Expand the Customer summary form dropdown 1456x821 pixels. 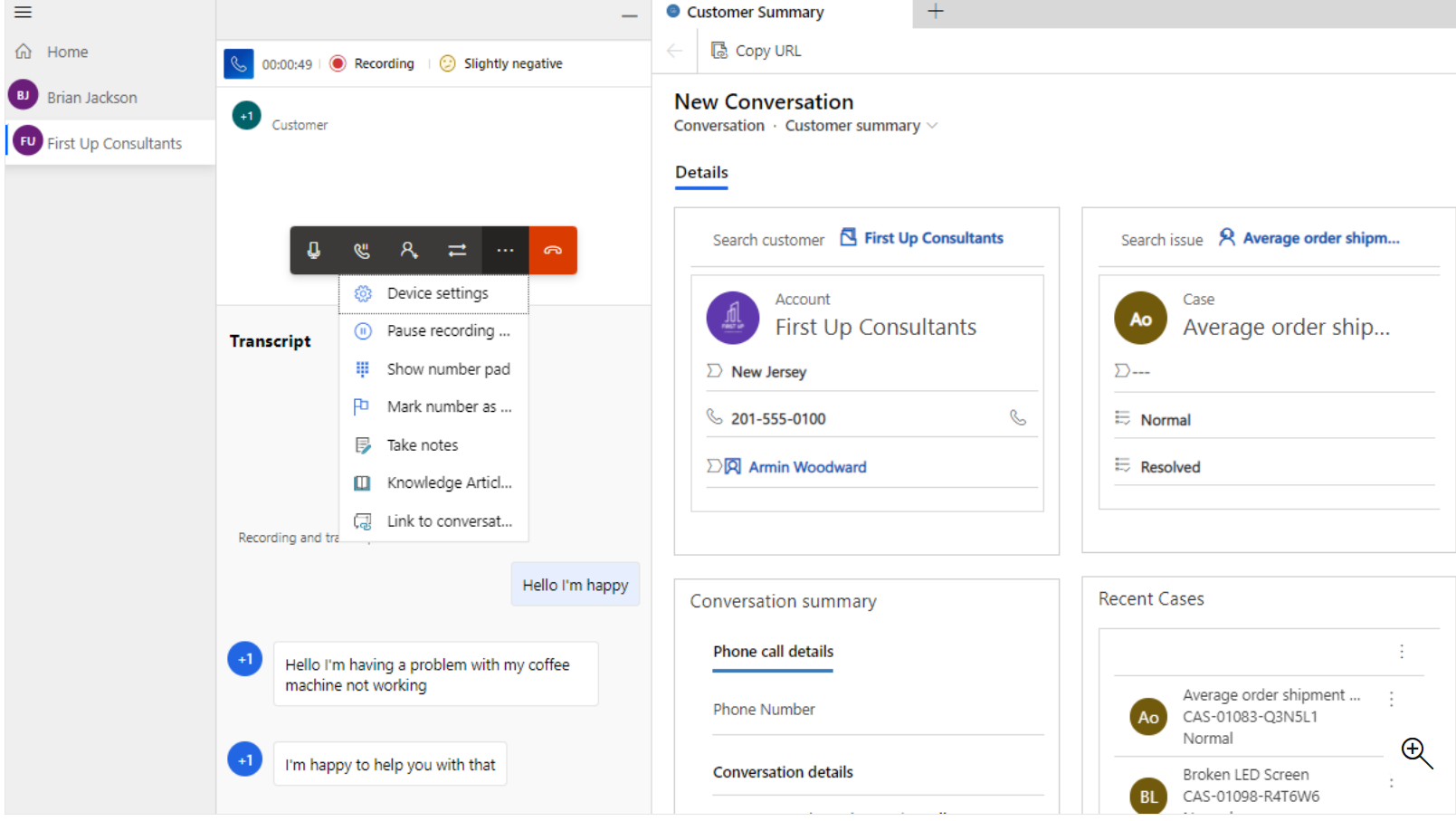tap(933, 126)
